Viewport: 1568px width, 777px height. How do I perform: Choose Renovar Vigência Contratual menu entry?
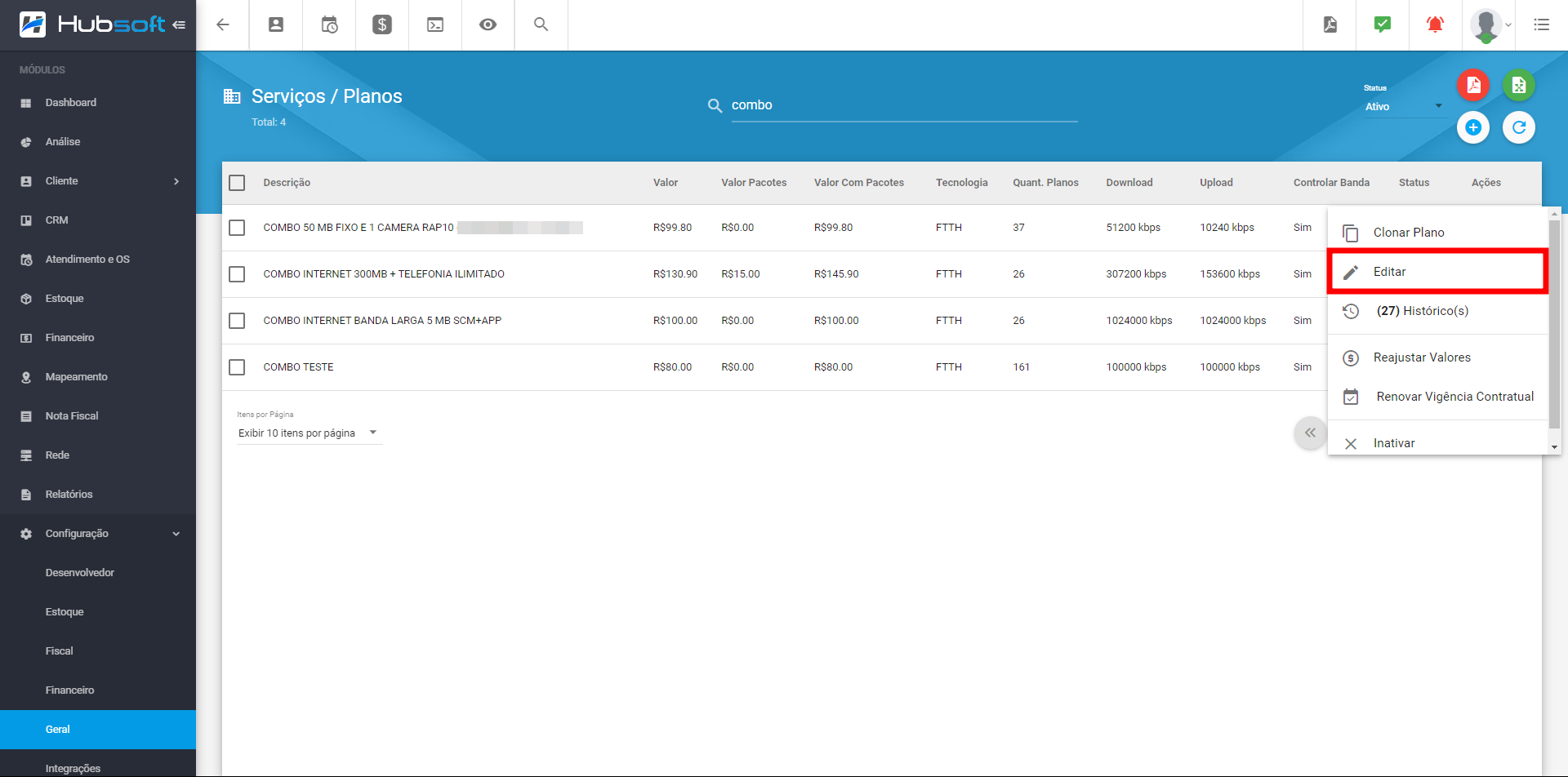pos(1438,397)
